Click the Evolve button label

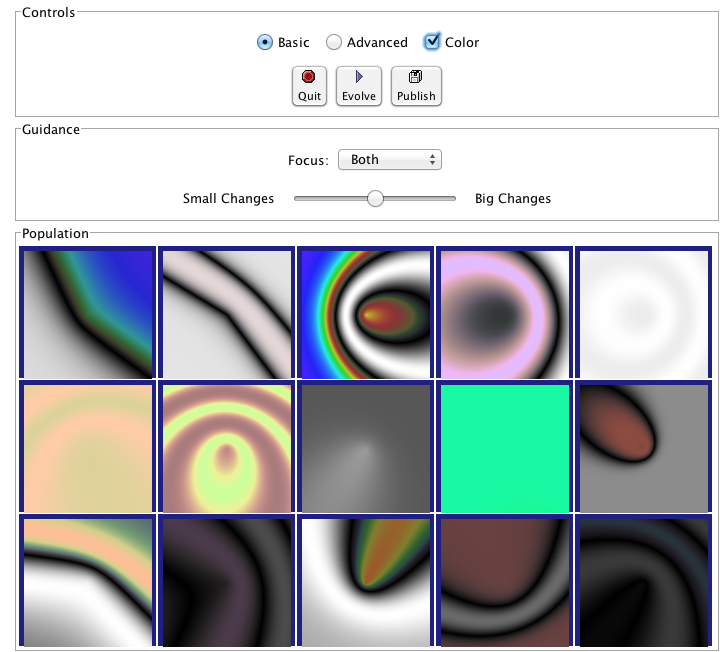pos(359,96)
